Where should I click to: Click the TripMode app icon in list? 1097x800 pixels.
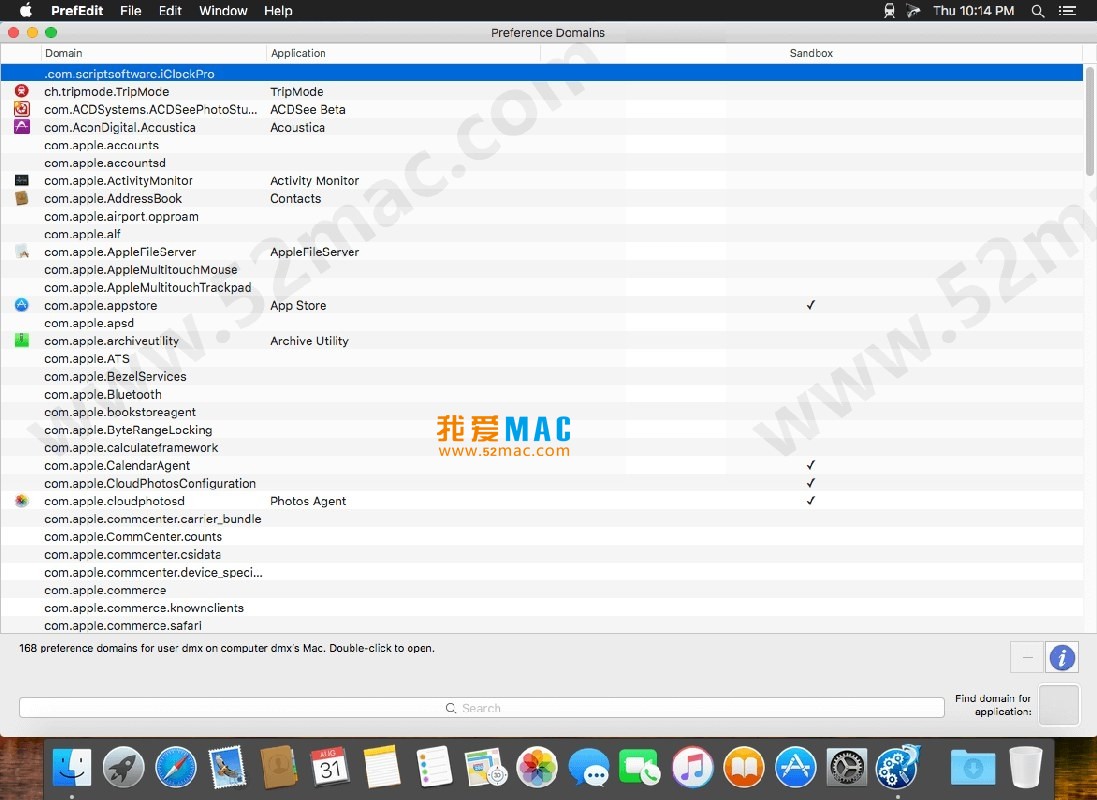[22, 91]
